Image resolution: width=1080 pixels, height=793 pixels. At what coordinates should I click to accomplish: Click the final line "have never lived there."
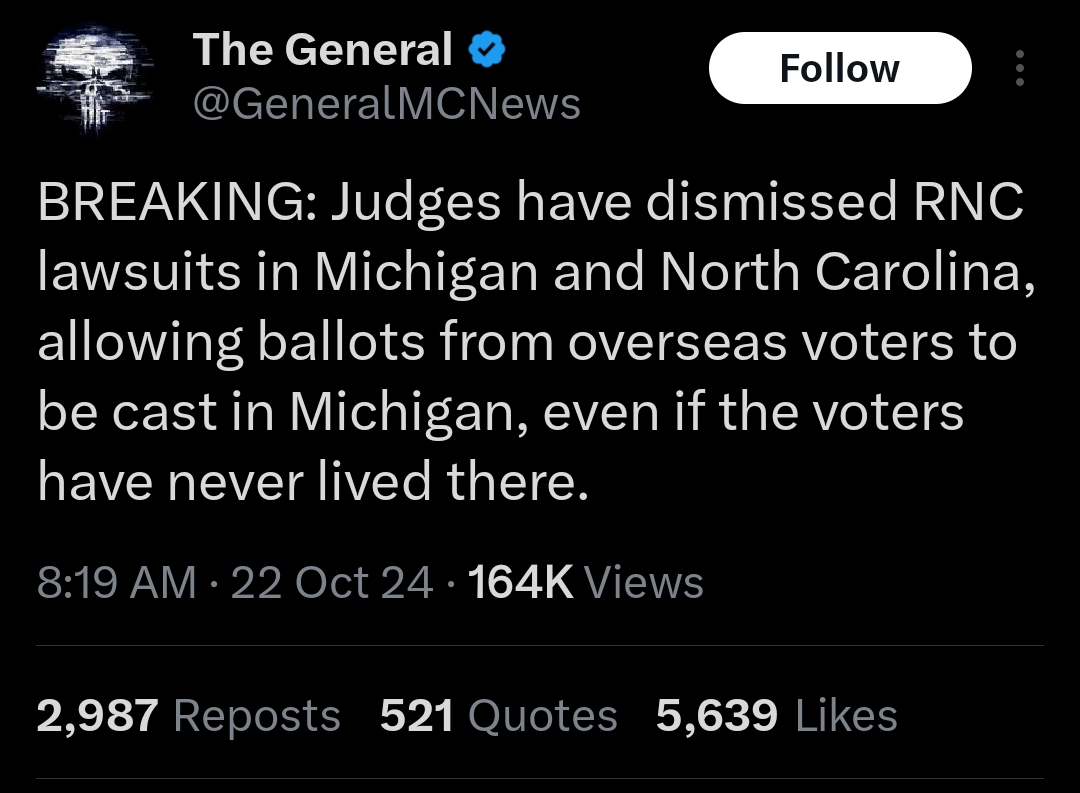pyautogui.click(x=308, y=483)
